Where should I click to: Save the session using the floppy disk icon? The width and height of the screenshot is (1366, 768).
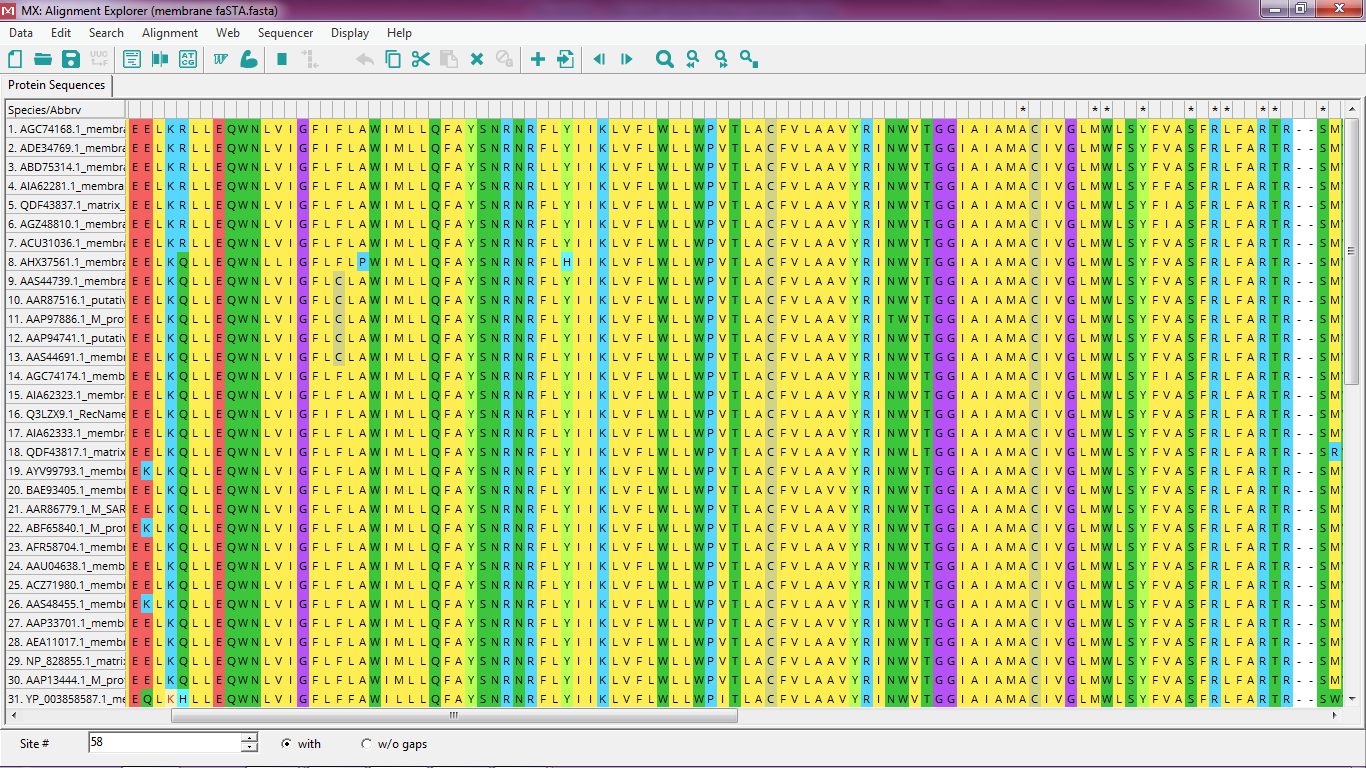click(x=71, y=60)
